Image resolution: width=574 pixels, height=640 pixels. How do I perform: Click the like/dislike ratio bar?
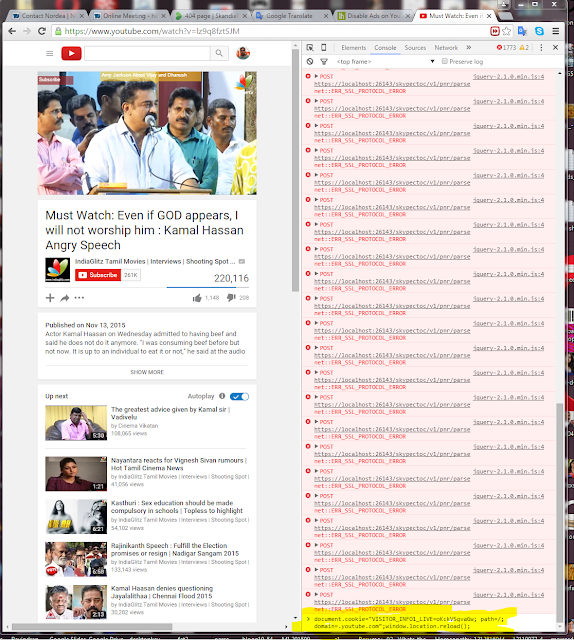(x=207, y=287)
